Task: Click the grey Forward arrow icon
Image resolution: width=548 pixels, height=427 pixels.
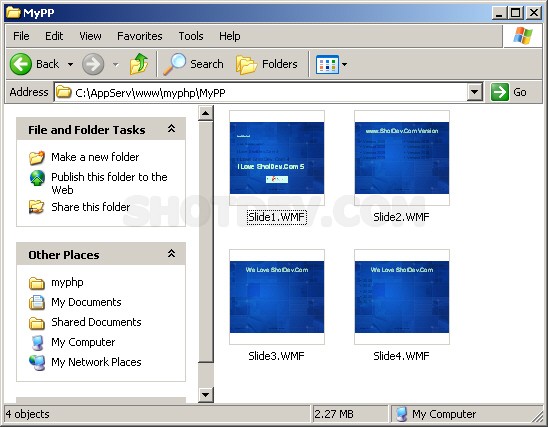Action: click(93, 64)
